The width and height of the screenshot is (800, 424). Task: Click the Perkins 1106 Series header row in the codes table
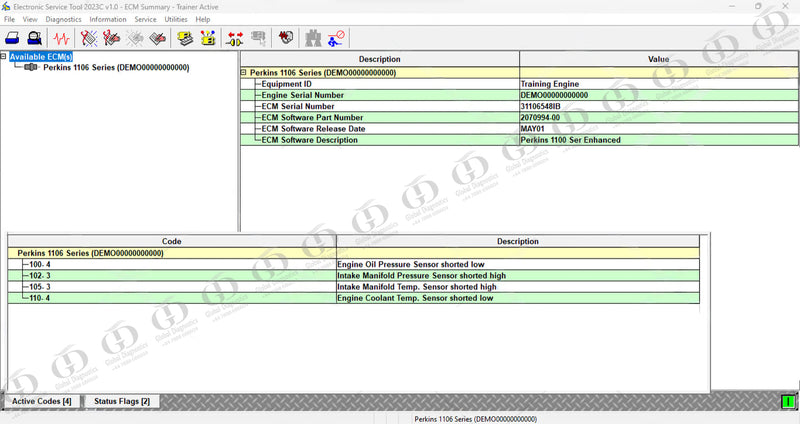(x=354, y=253)
